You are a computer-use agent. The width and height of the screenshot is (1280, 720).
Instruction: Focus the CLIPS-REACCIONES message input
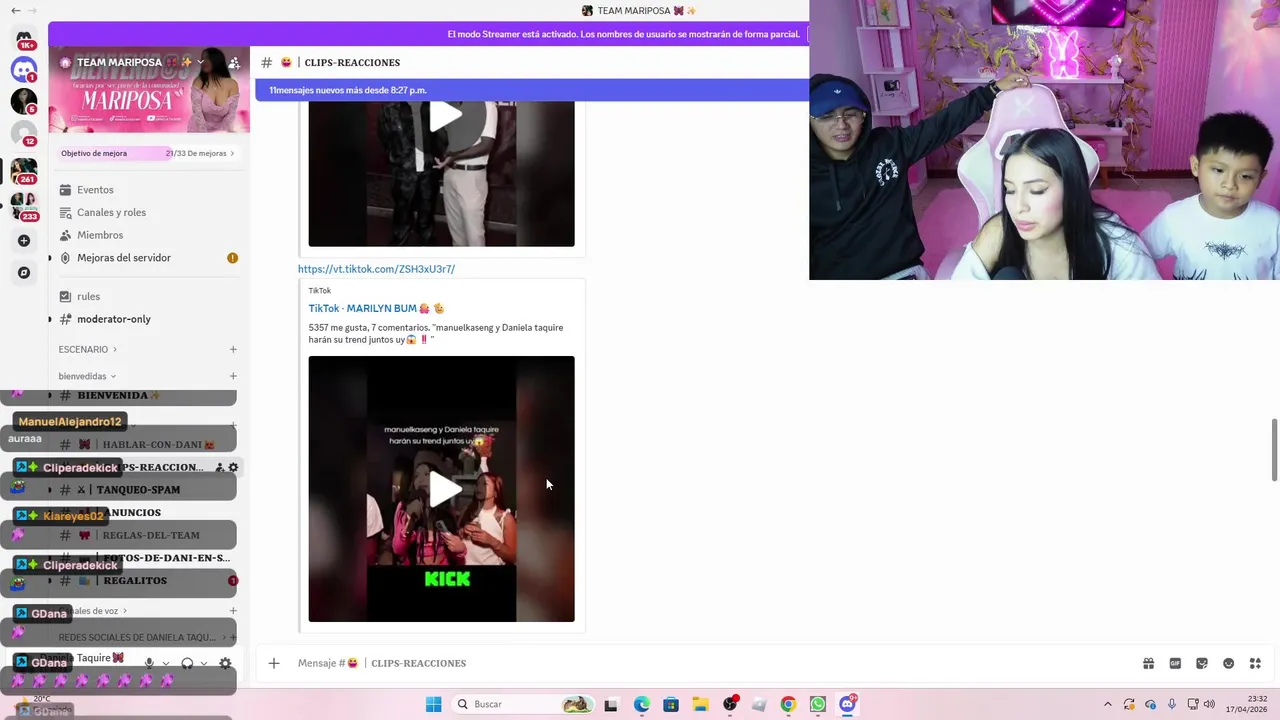point(700,663)
